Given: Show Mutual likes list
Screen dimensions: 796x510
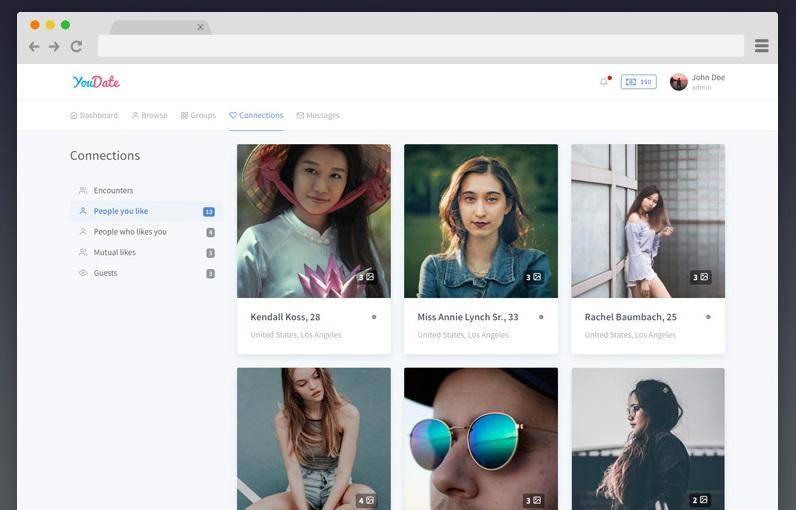Looking at the screenshot, I should [x=147, y=252].
